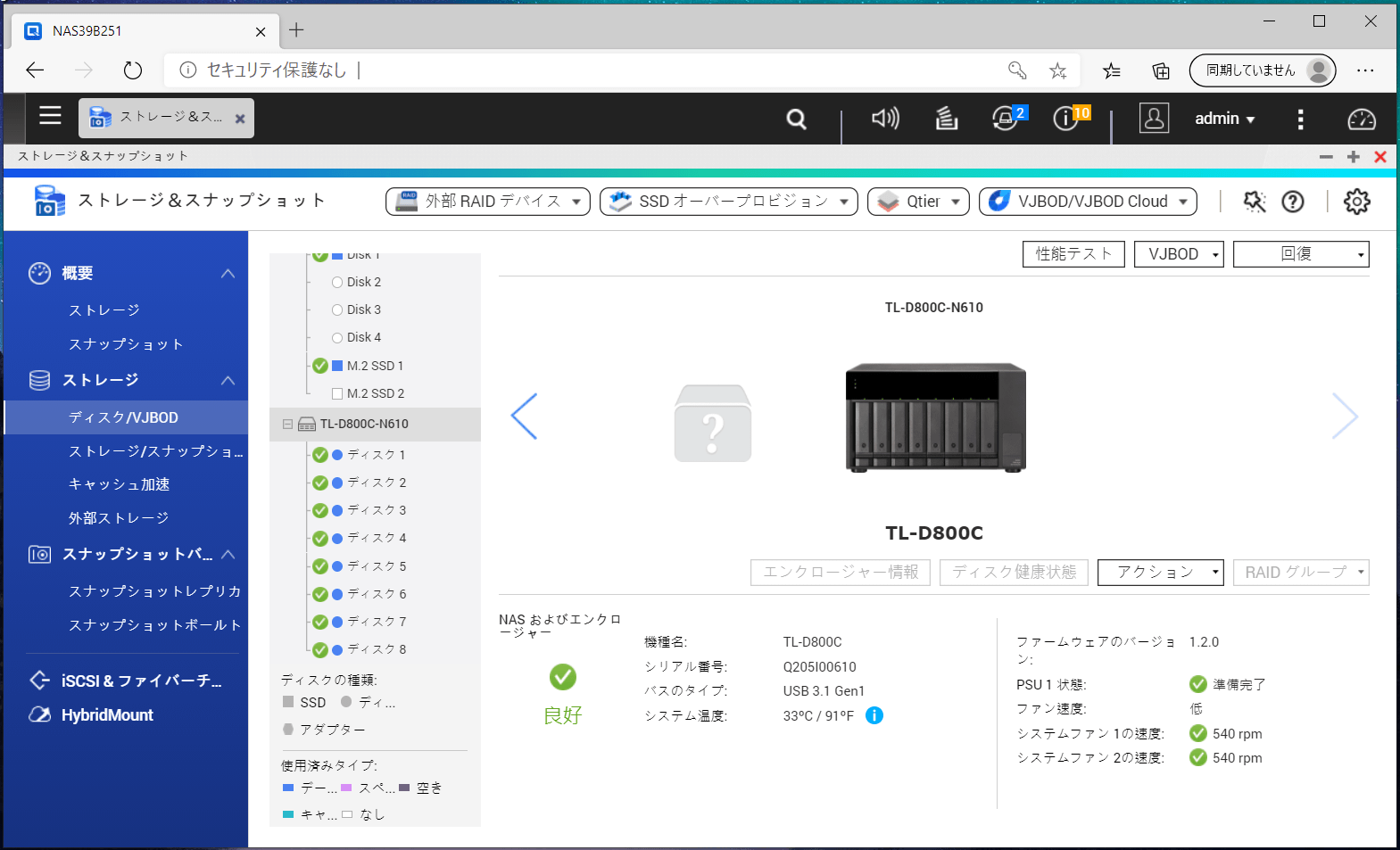Go to next enclosure with right arrow
This screenshot has width=1400, height=850.
tap(1345, 417)
